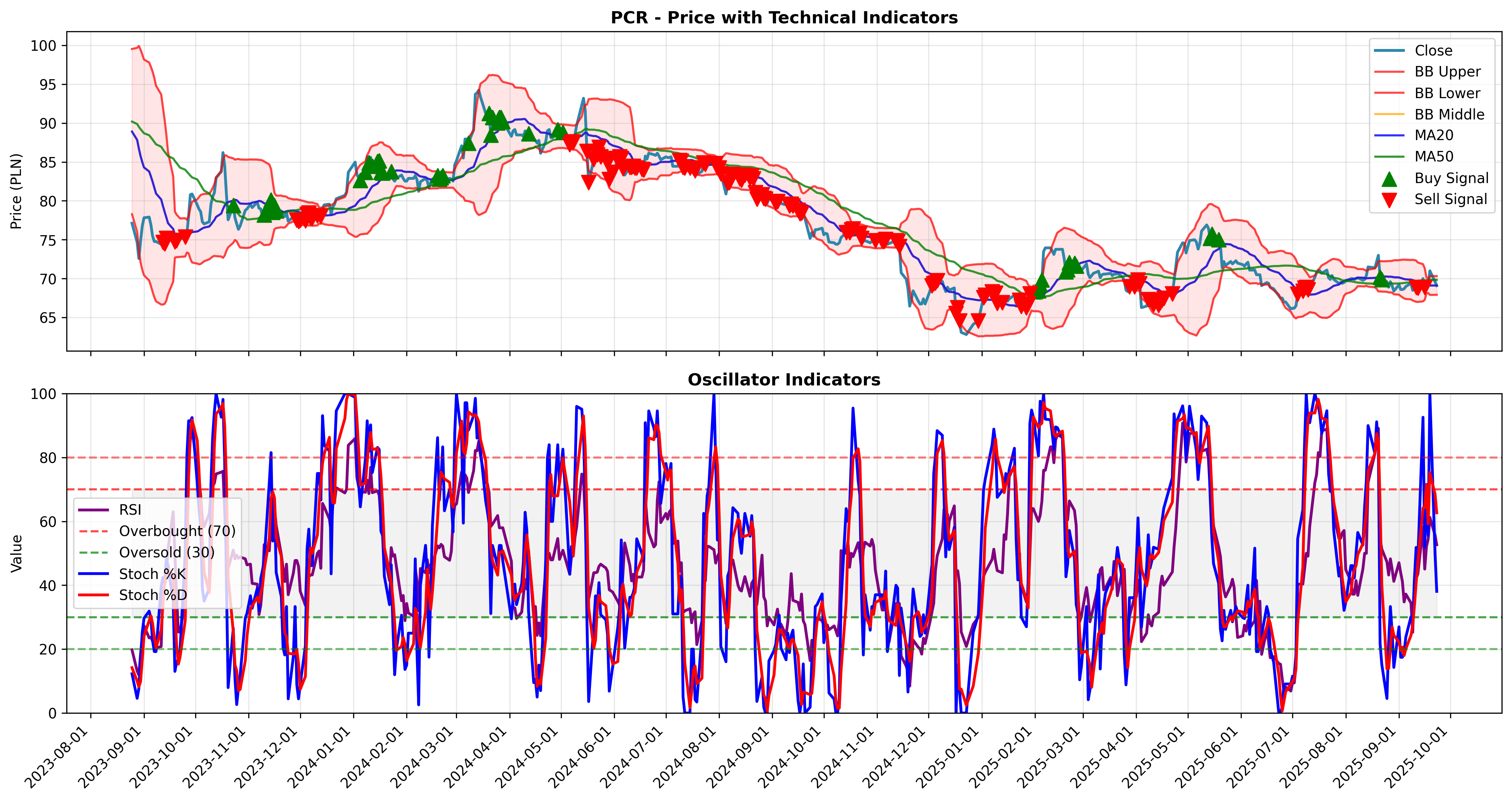Click the 'Oversold (30)' legend entry
The height and width of the screenshot is (801, 1512).
(x=167, y=552)
